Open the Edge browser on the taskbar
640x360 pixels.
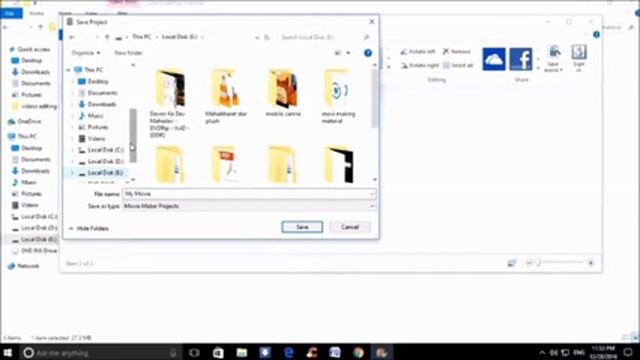pos(289,352)
